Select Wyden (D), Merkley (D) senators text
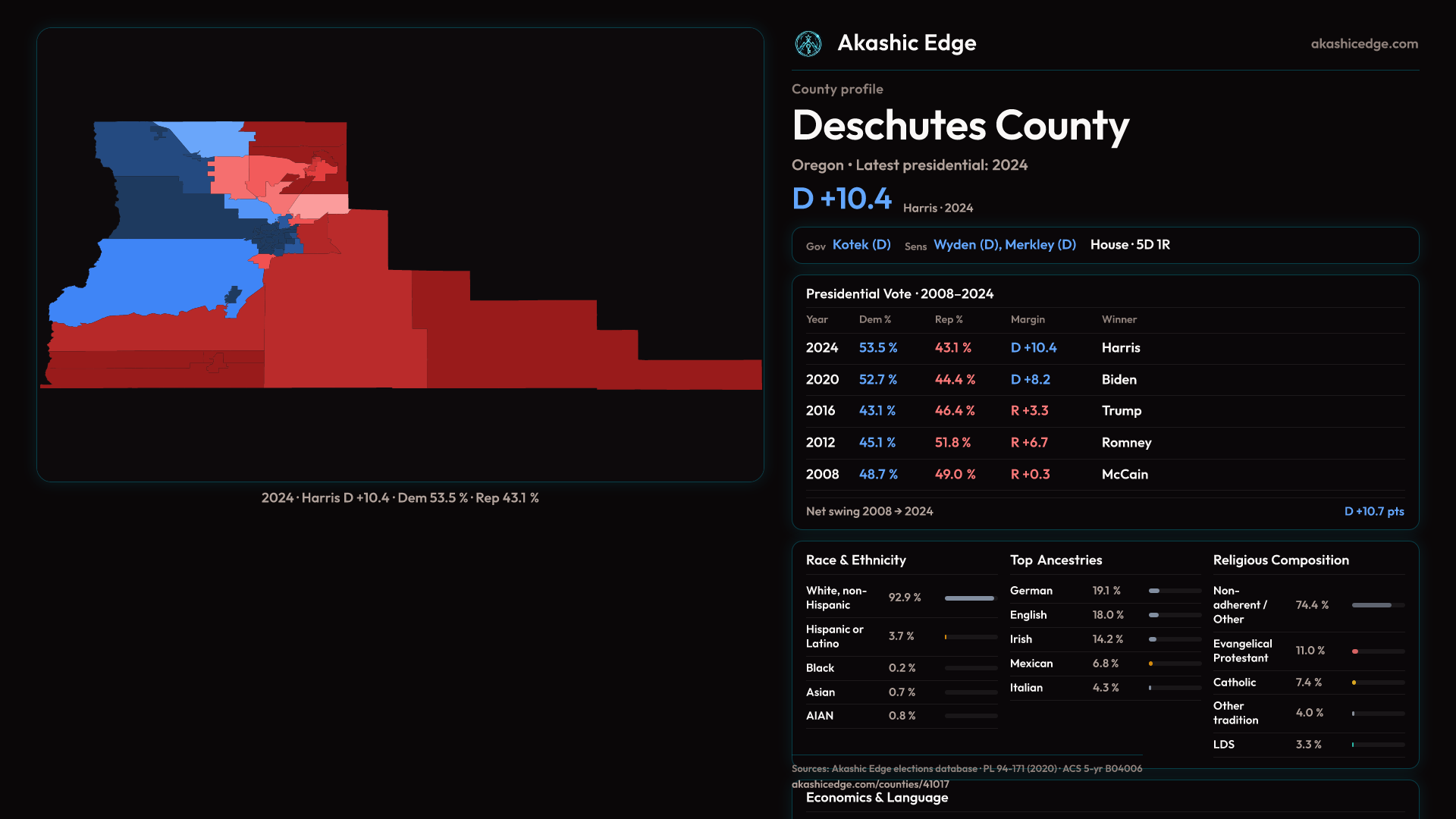The image size is (1456, 819). [1004, 245]
